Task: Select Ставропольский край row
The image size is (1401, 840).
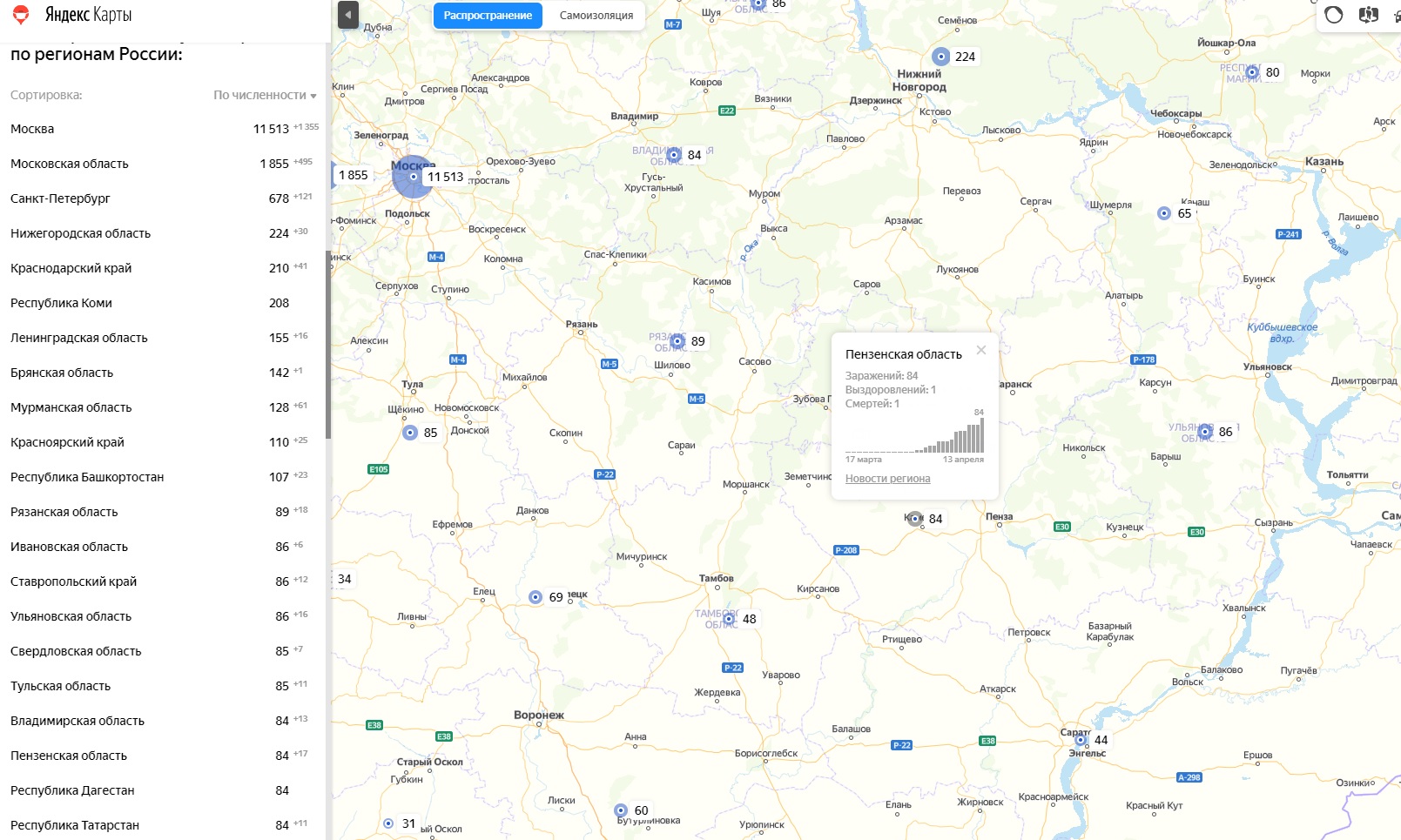Action: click(x=164, y=581)
